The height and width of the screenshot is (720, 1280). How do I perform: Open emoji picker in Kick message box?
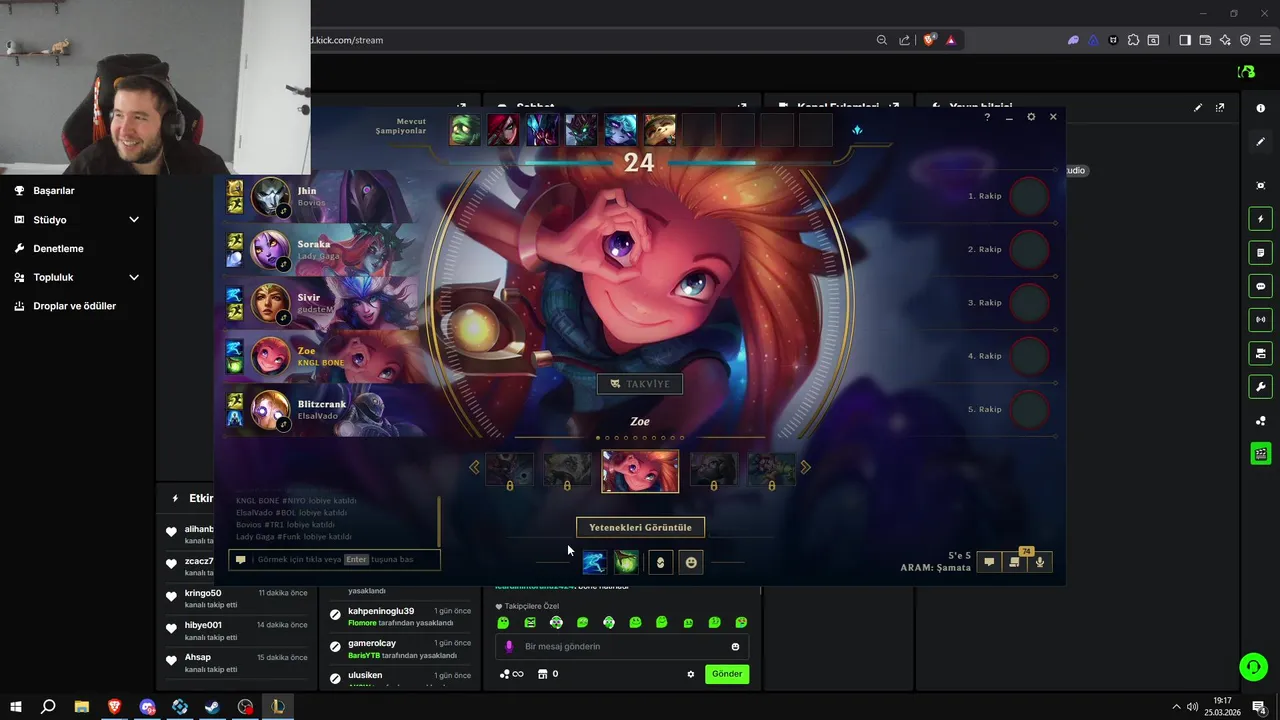(x=735, y=647)
